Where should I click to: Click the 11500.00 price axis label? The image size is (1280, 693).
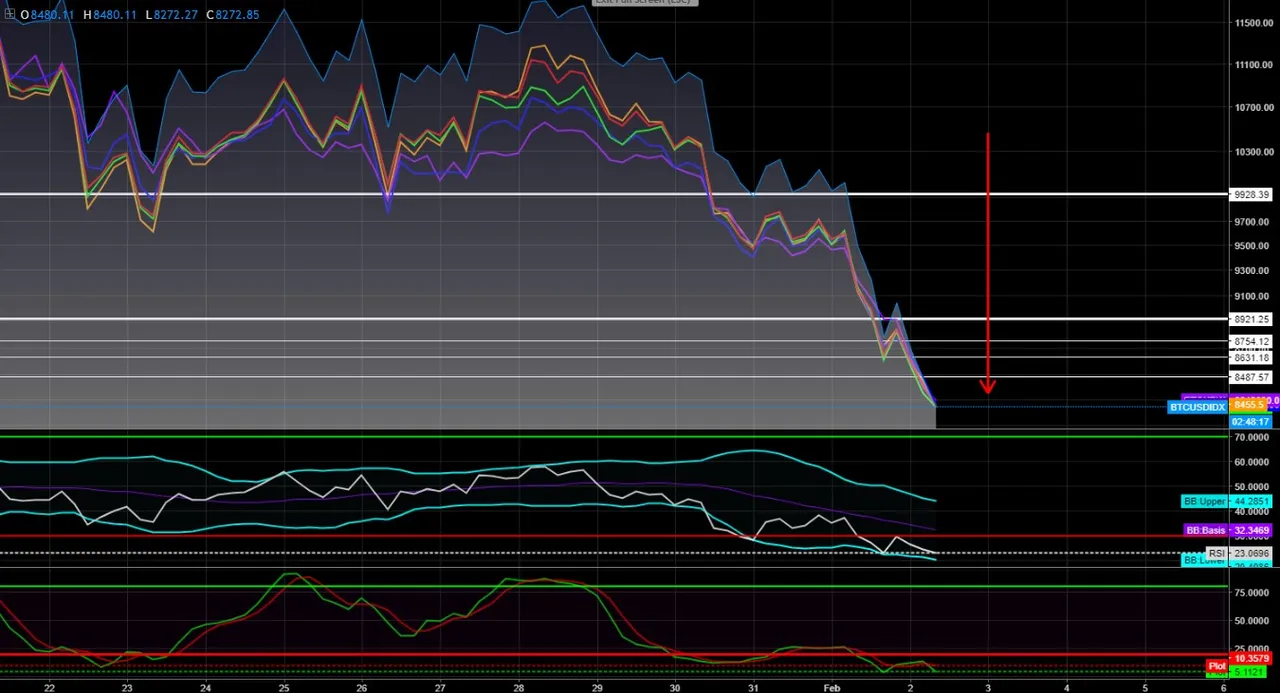coord(1254,23)
